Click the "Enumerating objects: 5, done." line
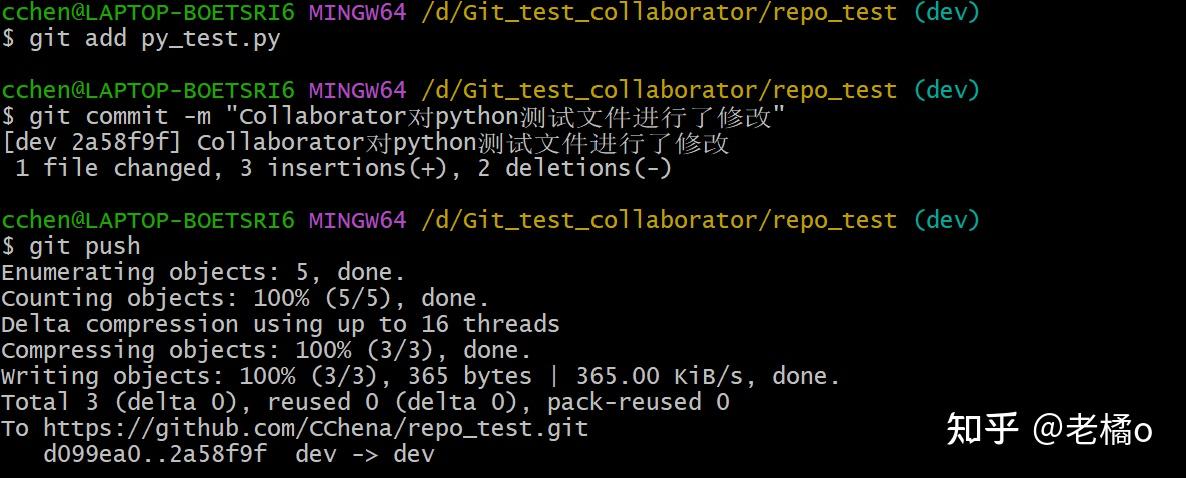 point(203,272)
